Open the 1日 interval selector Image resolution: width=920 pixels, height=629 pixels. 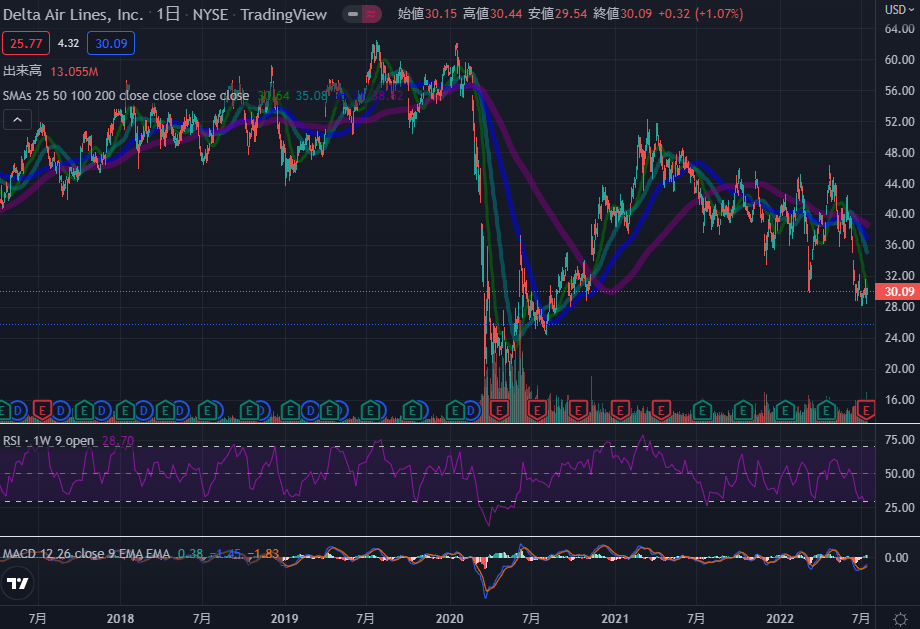168,14
